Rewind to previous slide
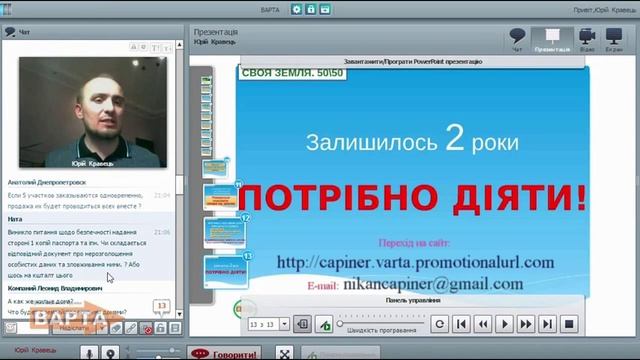Screen dimensions: 640x360 click(483, 324)
